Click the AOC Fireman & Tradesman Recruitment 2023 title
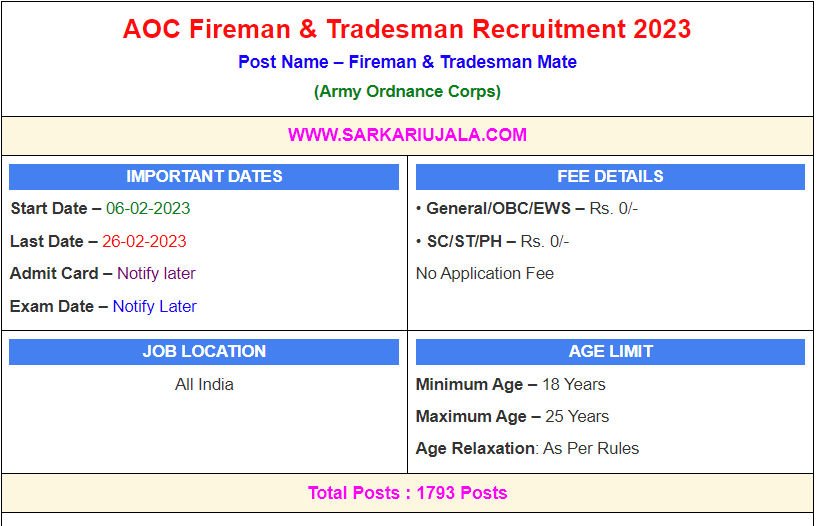The height and width of the screenshot is (526, 817). pyautogui.click(x=407, y=29)
